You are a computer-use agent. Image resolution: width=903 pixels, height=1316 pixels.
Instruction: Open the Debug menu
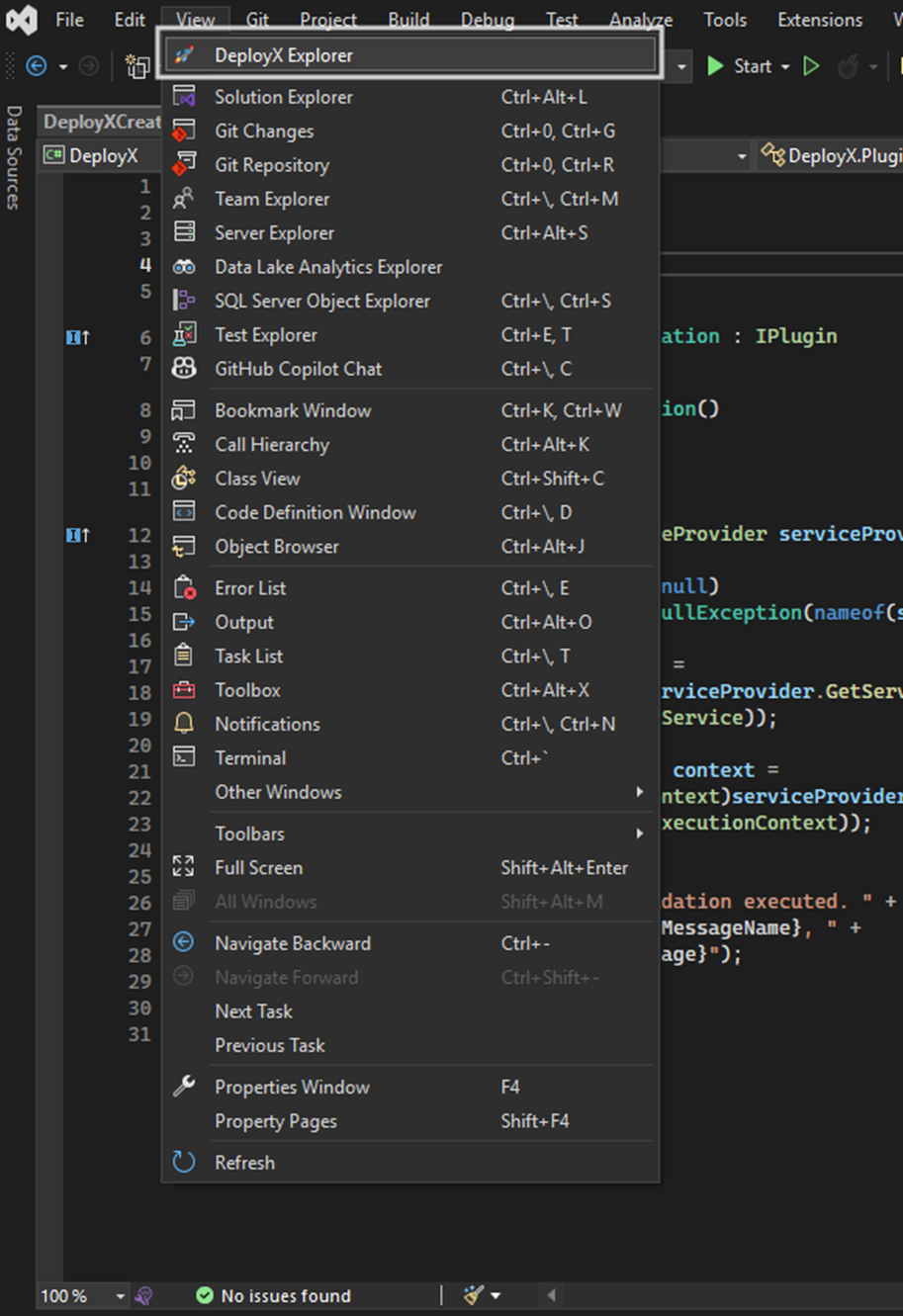[488, 20]
